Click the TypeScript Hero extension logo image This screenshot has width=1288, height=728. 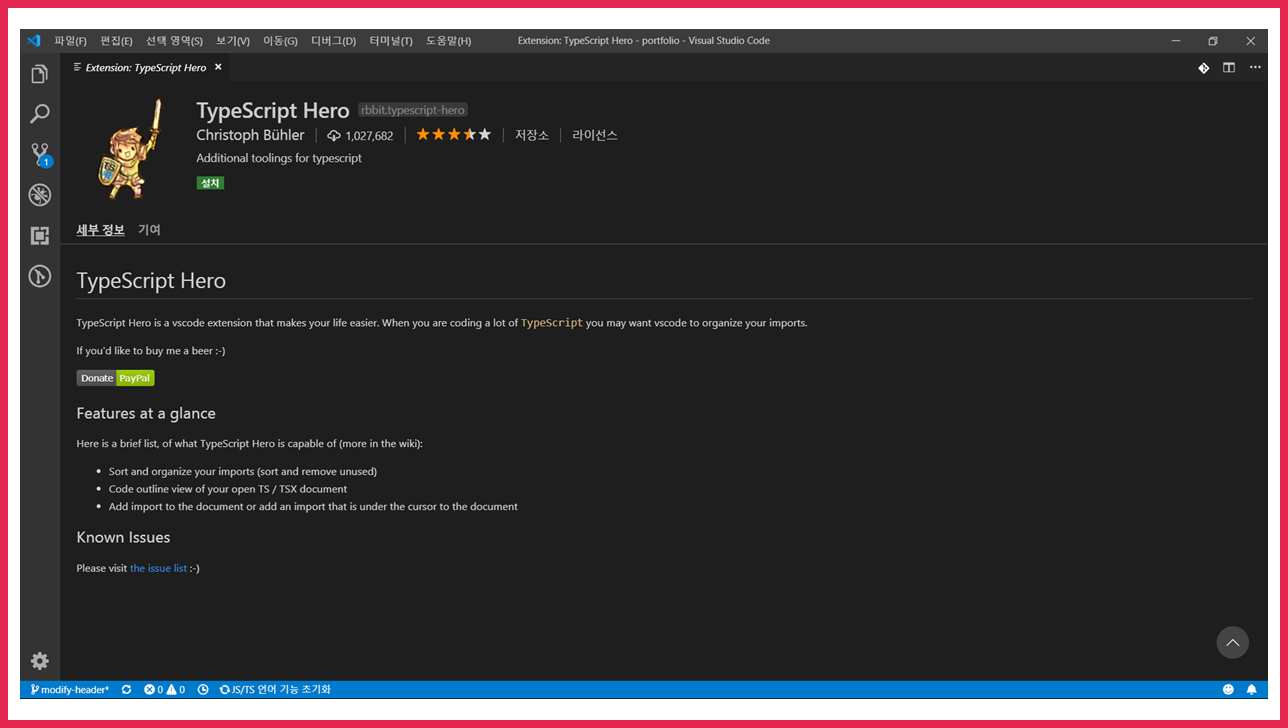coord(129,147)
